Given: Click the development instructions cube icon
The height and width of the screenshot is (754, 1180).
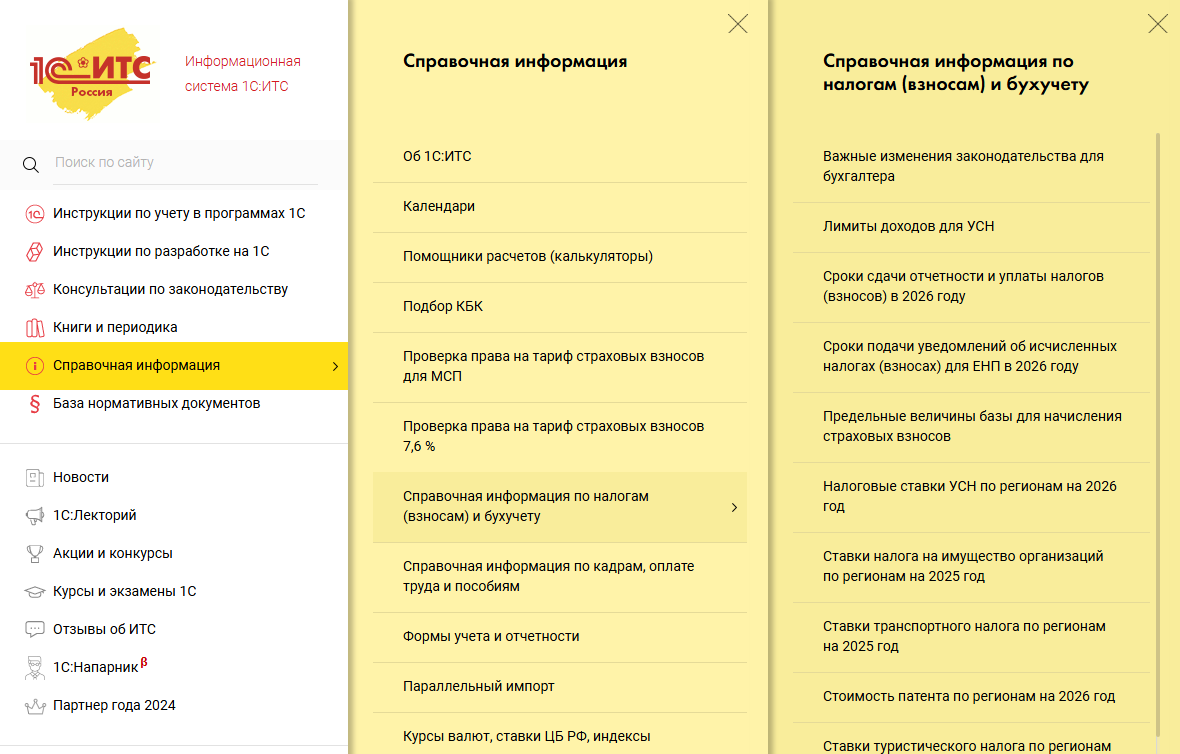Looking at the screenshot, I should [35, 251].
